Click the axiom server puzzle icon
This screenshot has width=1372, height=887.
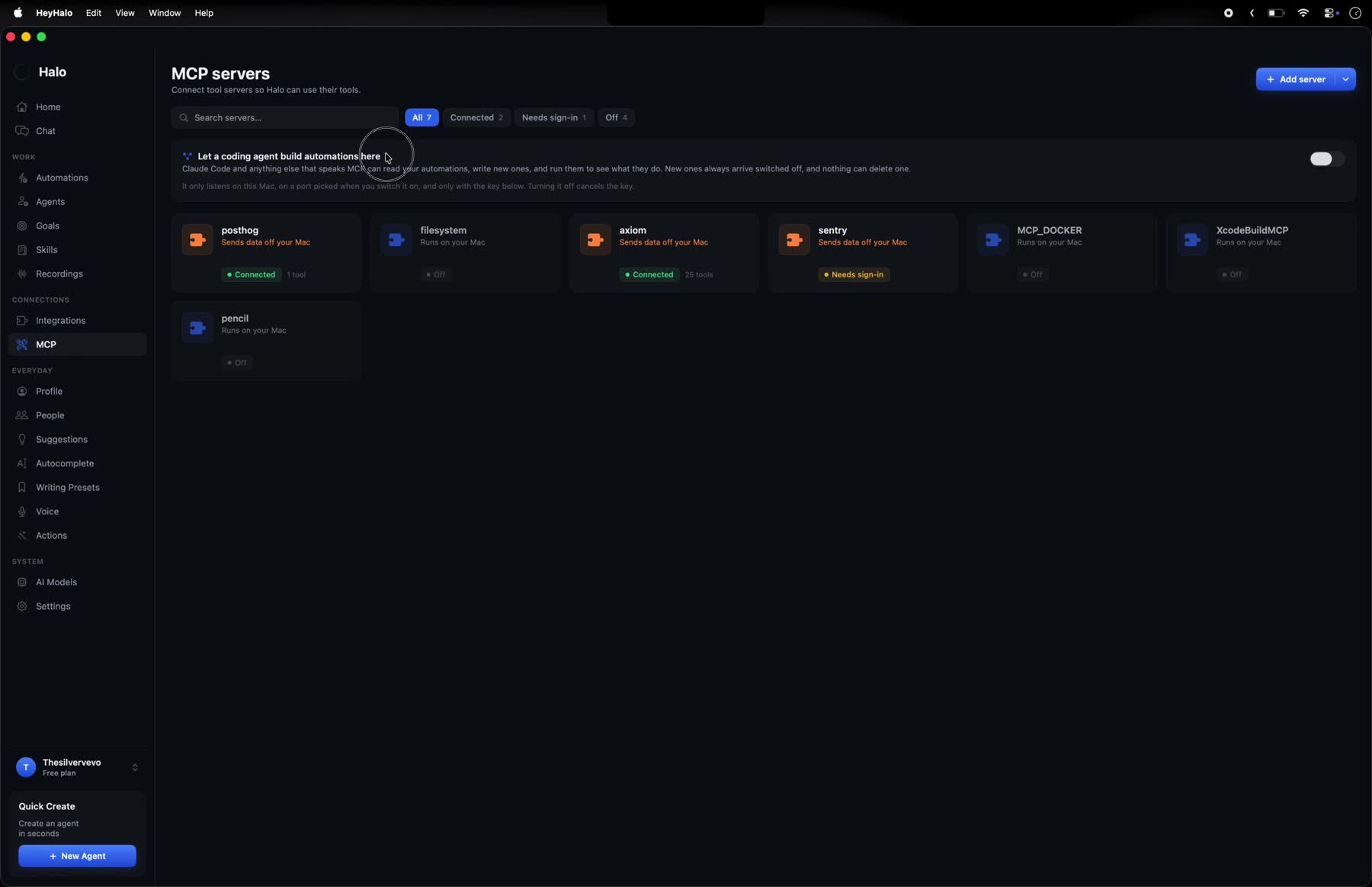point(595,240)
